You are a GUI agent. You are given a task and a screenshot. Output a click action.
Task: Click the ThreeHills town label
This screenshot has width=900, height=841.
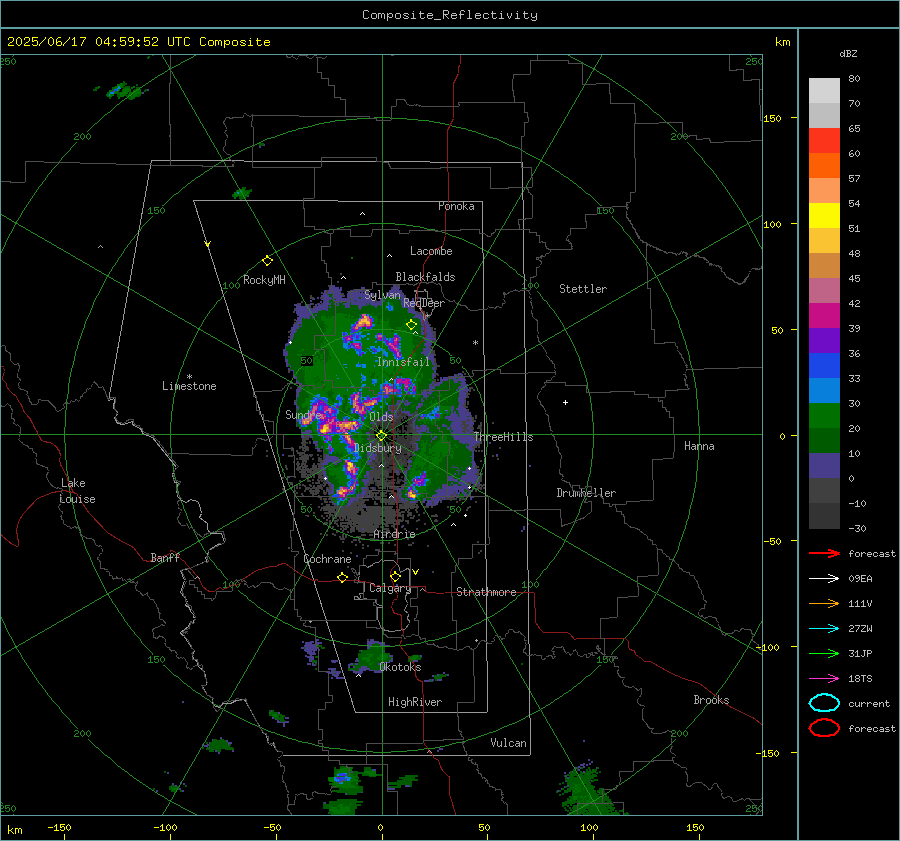click(503, 437)
